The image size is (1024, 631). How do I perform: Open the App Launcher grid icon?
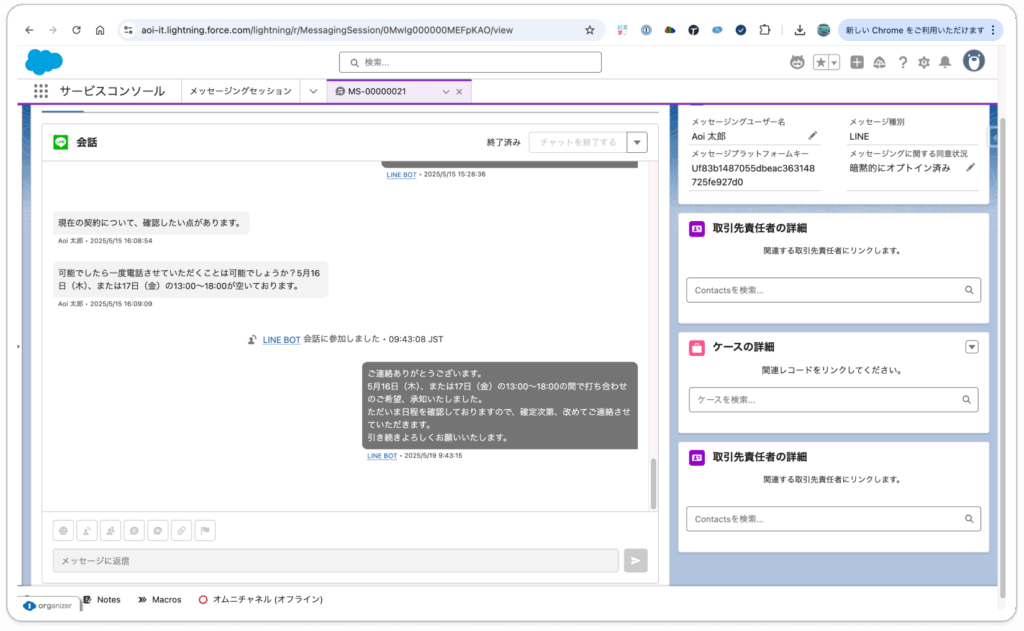coord(41,91)
